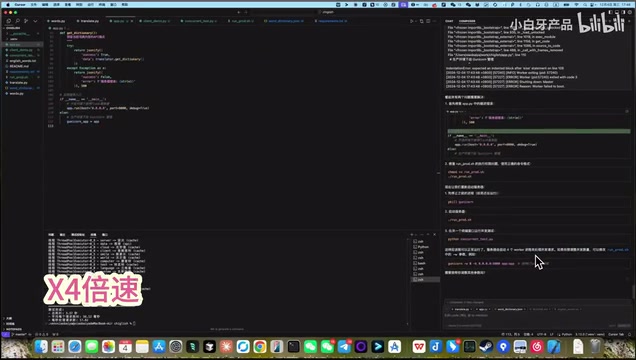Run the Python file from editor toolbar
Viewport: 636px width, 360px height.
point(412,21)
